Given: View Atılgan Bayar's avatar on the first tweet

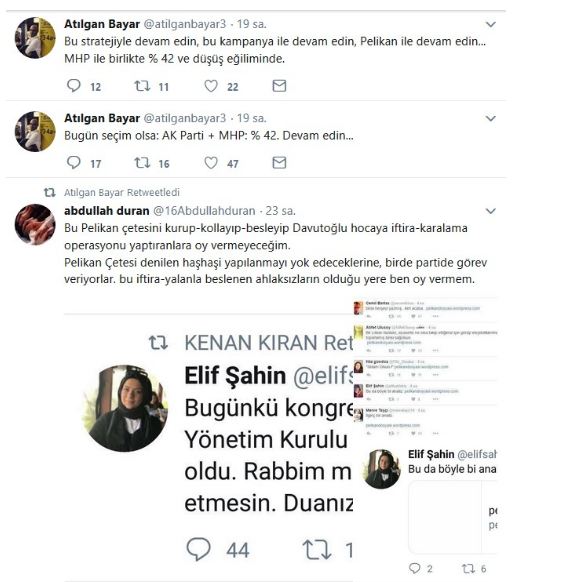Looking at the screenshot, I should [x=35, y=38].
